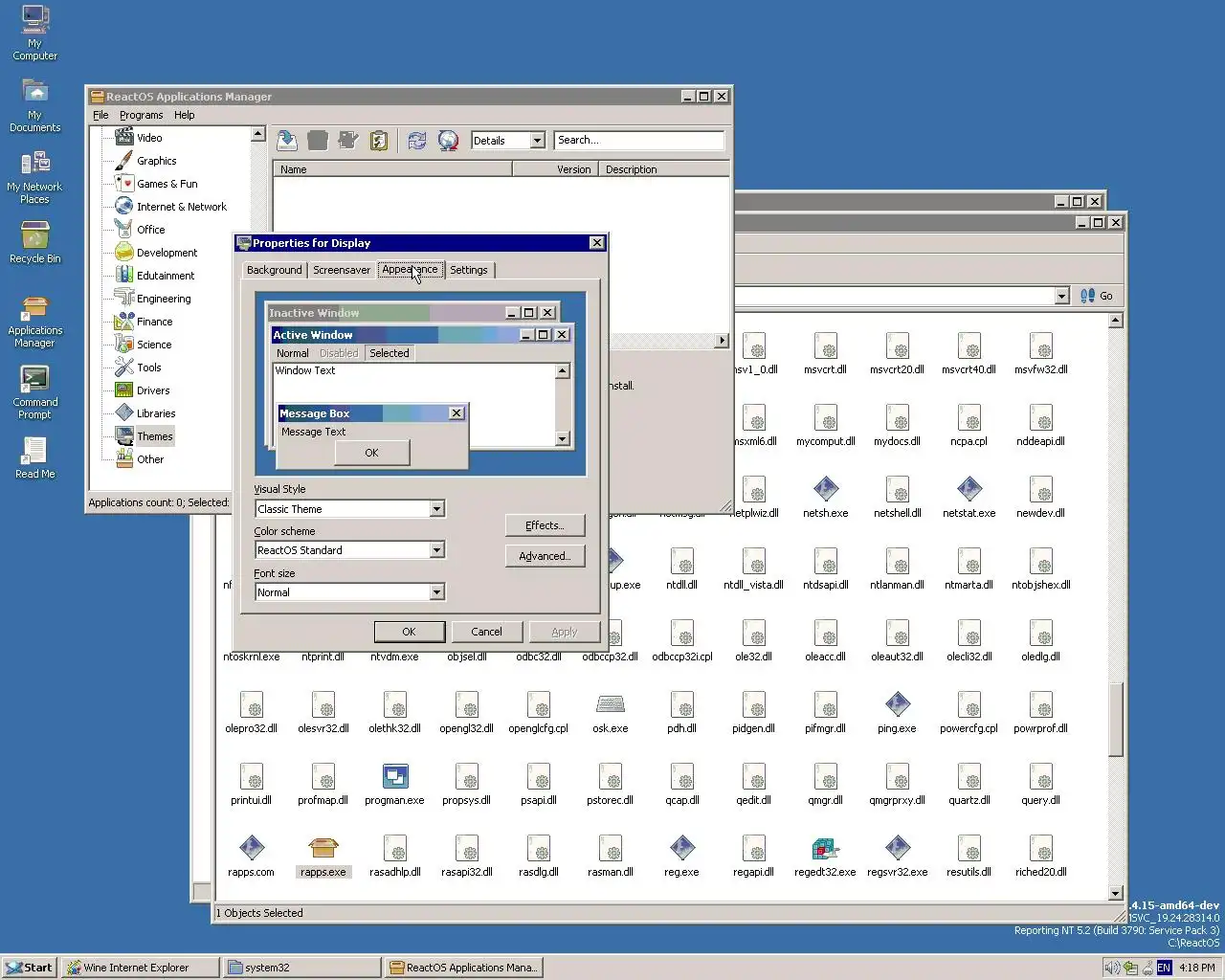Select the Internet & Network category
The height and width of the screenshot is (980, 1225).
tap(181, 207)
